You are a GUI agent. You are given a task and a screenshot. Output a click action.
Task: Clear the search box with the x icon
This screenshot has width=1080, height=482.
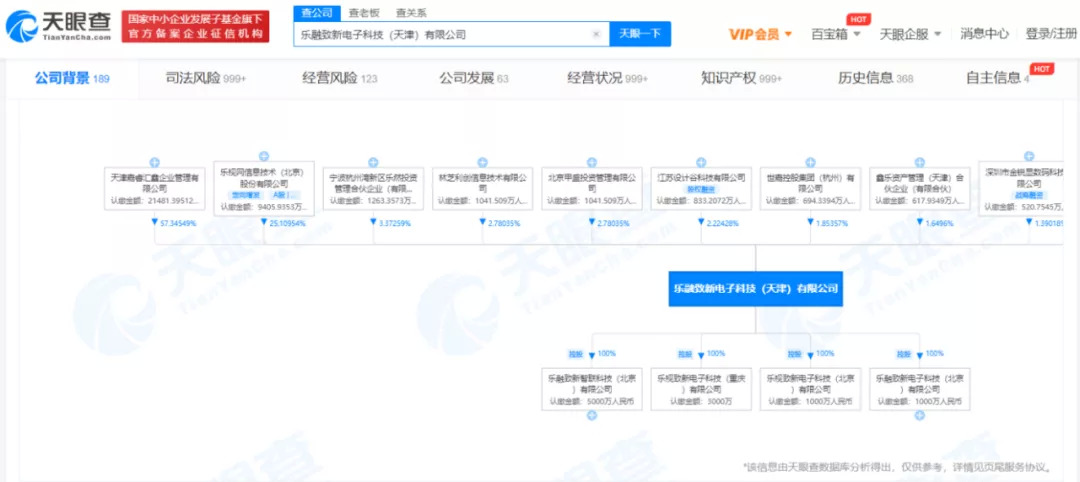coord(596,34)
